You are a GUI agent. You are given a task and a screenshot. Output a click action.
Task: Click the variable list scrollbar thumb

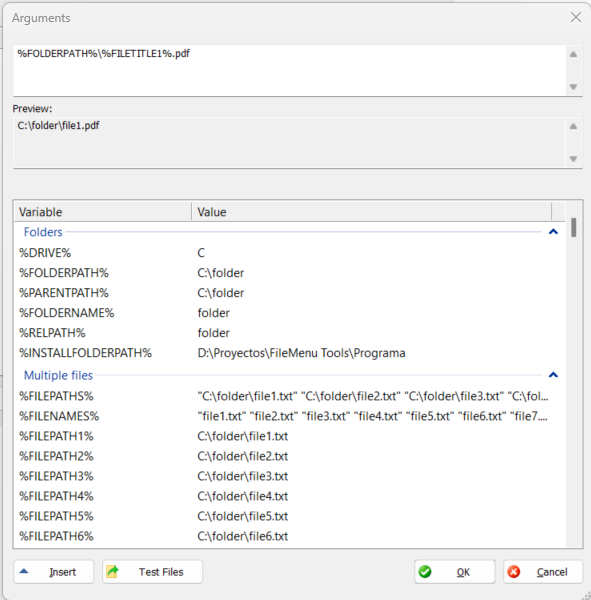pyautogui.click(x=573, y=228)
